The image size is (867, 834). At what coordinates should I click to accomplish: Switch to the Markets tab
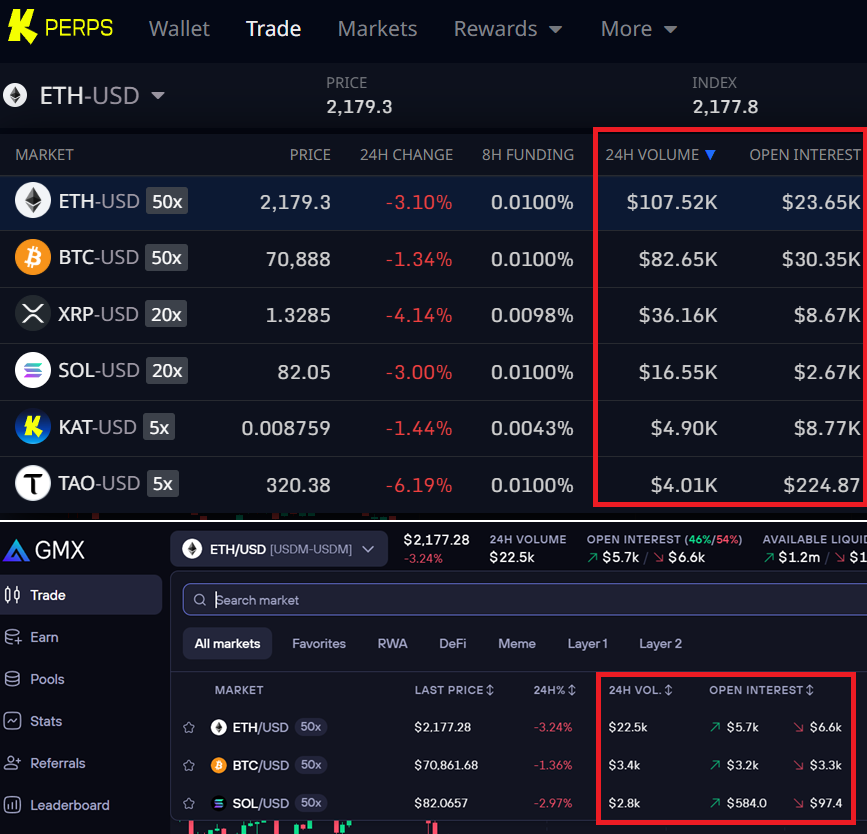coord(377,29)
